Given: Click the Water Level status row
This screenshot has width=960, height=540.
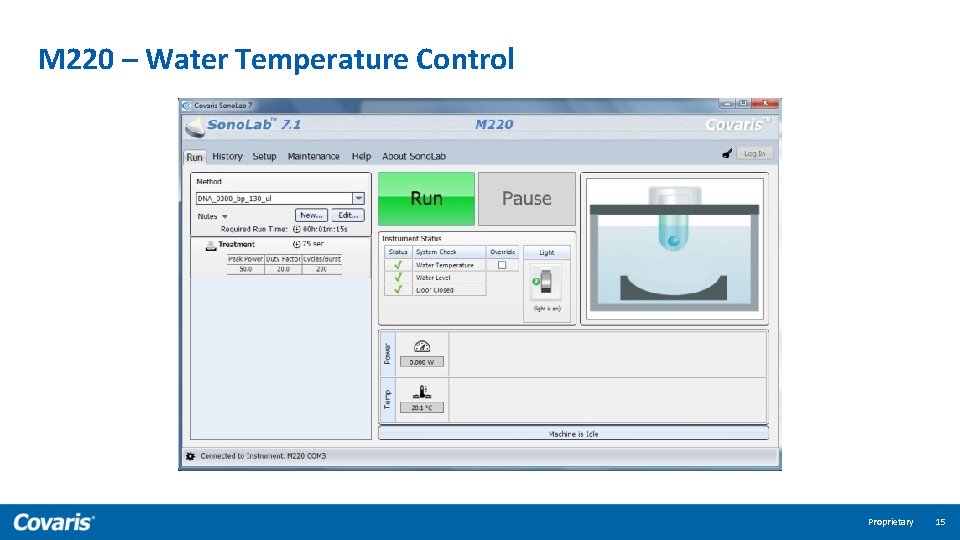Looking at the screenshot, I should [x=435, y=277].
